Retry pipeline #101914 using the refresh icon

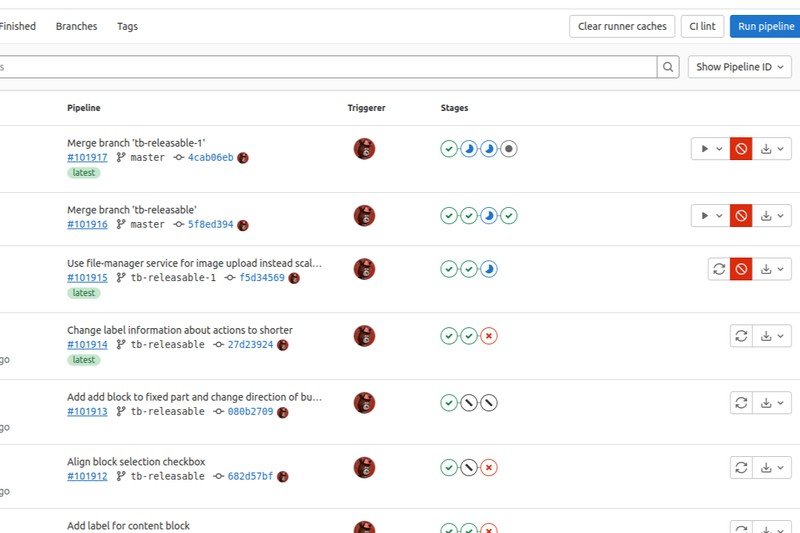(x=741, y=336)
